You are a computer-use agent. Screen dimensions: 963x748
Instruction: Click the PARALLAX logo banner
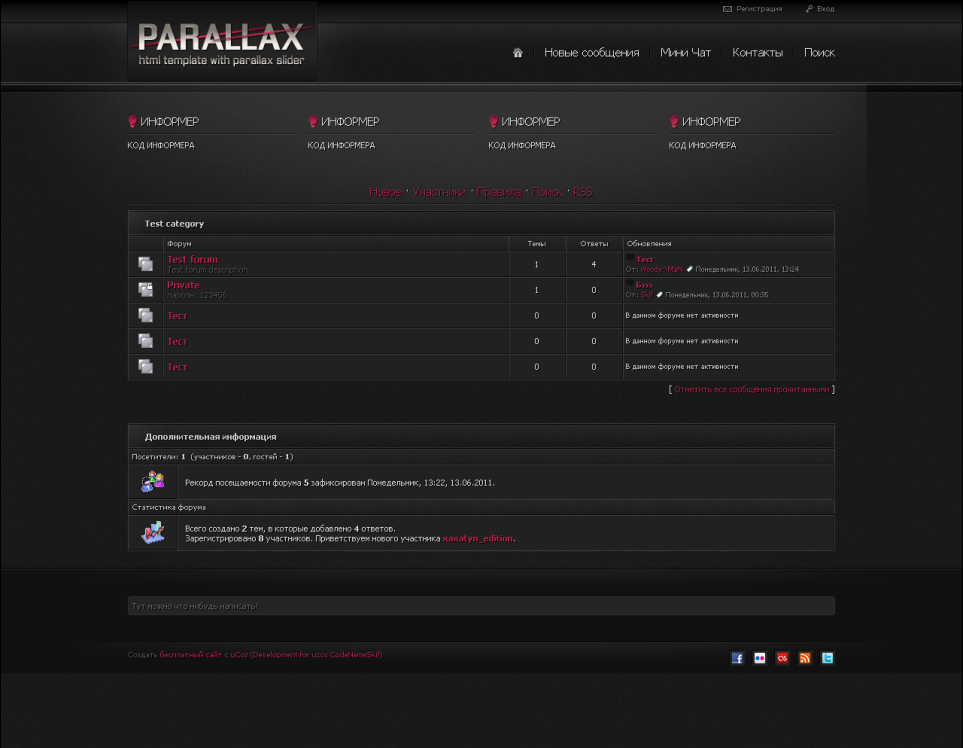(x=221, y=42)
